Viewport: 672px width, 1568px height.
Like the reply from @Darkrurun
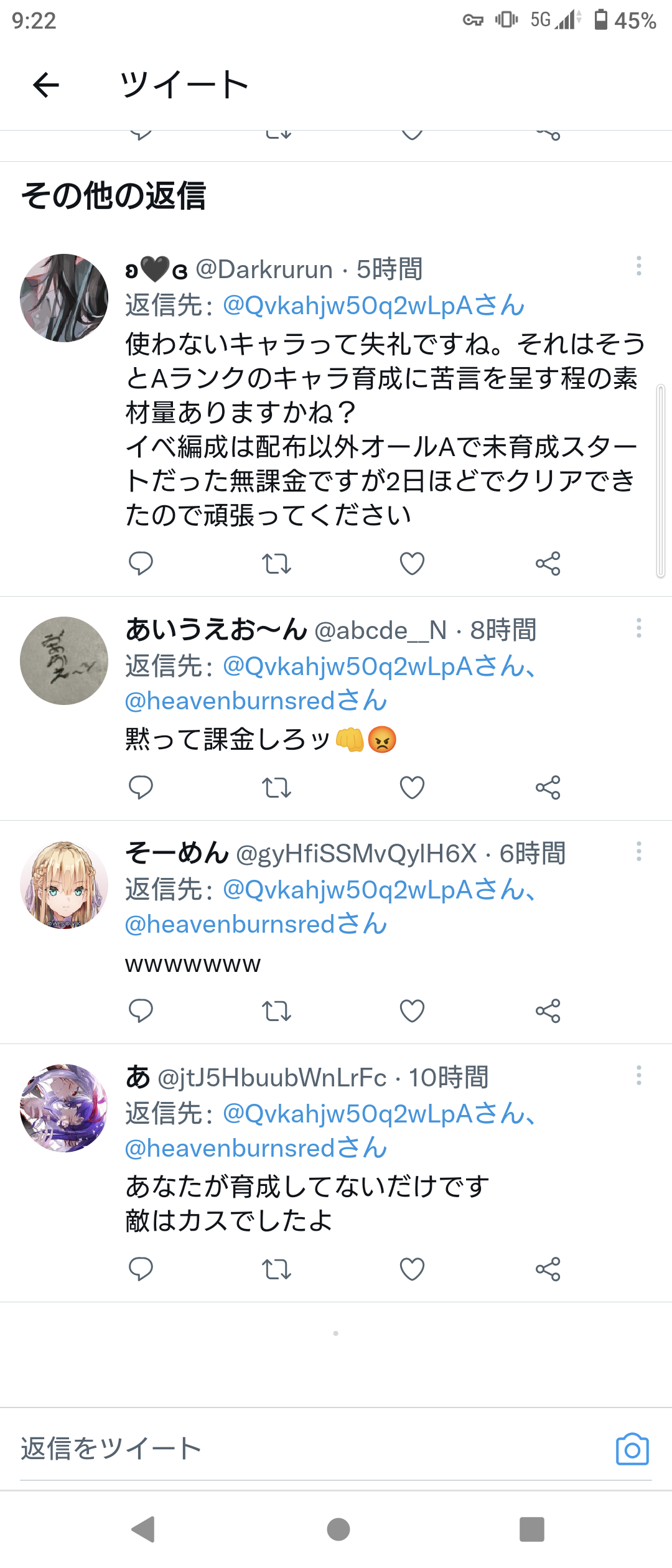(412, 564)
